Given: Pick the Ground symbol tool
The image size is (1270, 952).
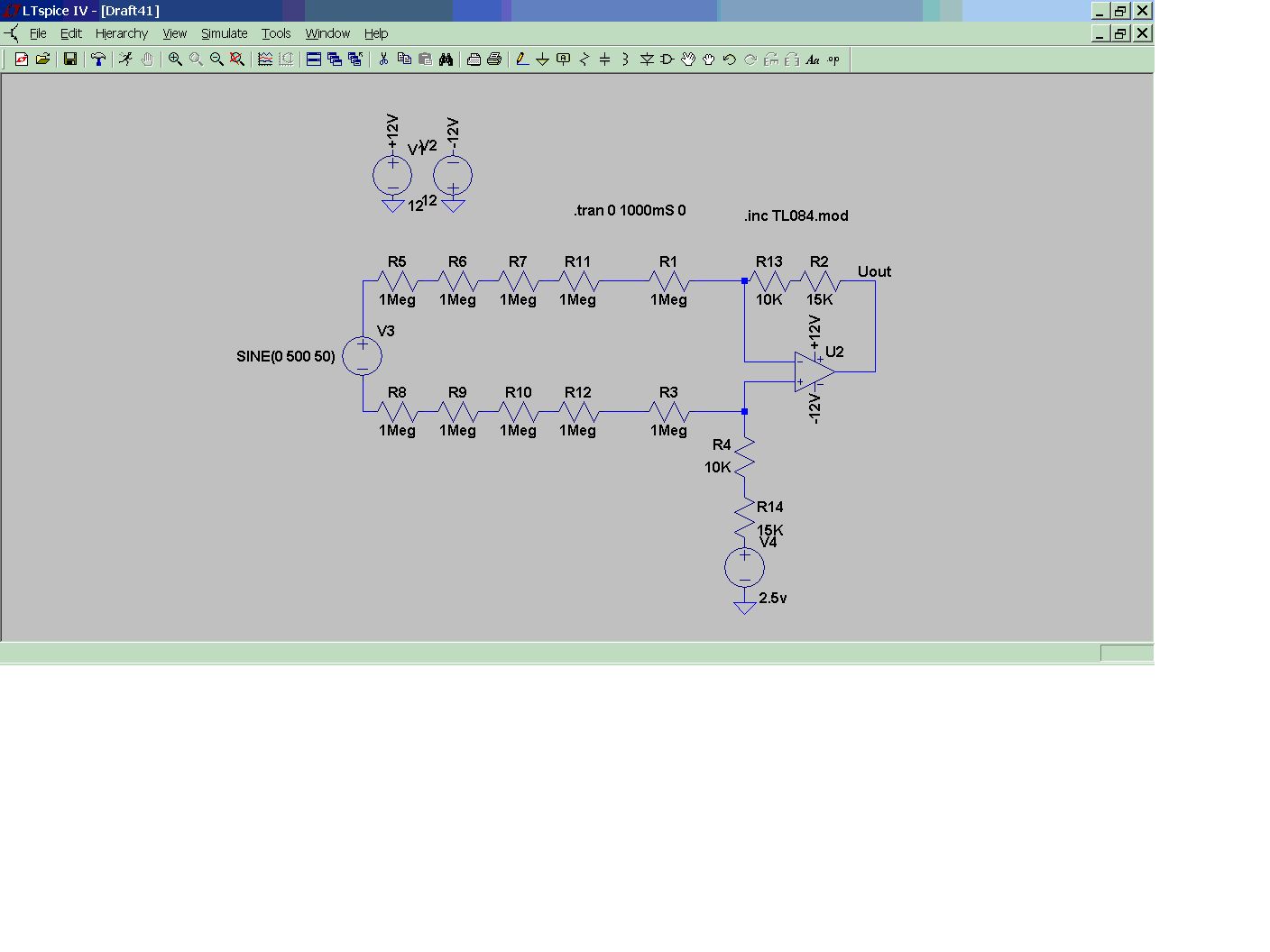Looking at the screenshot, I should pos(542,59).
